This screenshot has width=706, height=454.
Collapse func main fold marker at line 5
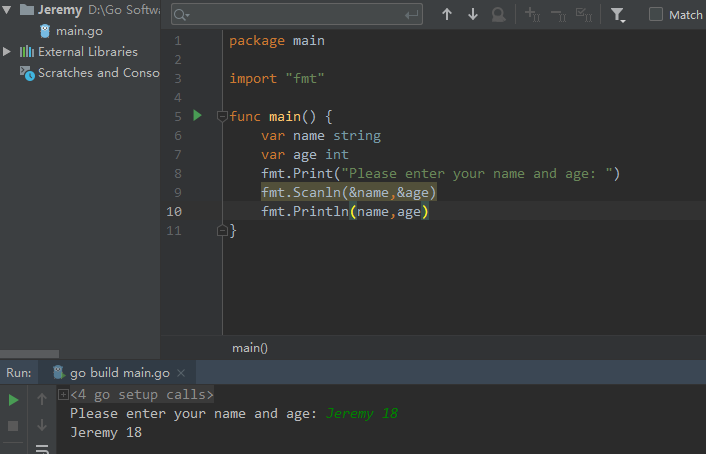222,116
